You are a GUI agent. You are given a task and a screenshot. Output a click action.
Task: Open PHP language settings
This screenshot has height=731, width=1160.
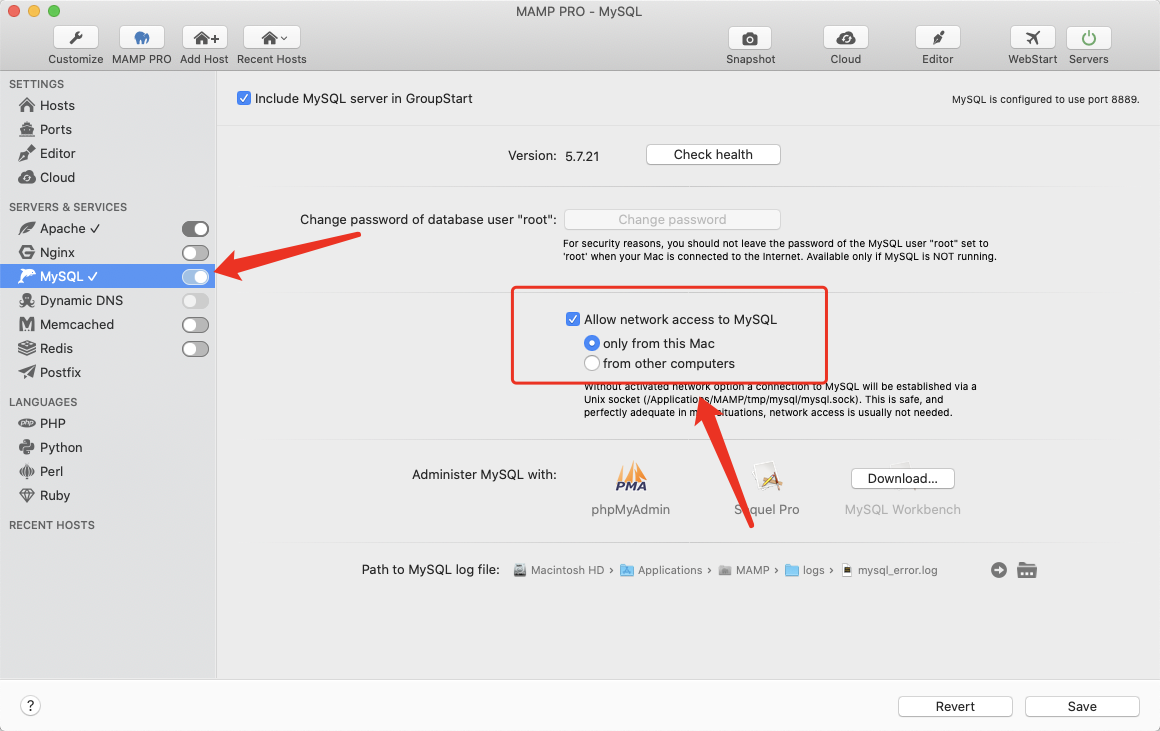[x=108, y=423]
